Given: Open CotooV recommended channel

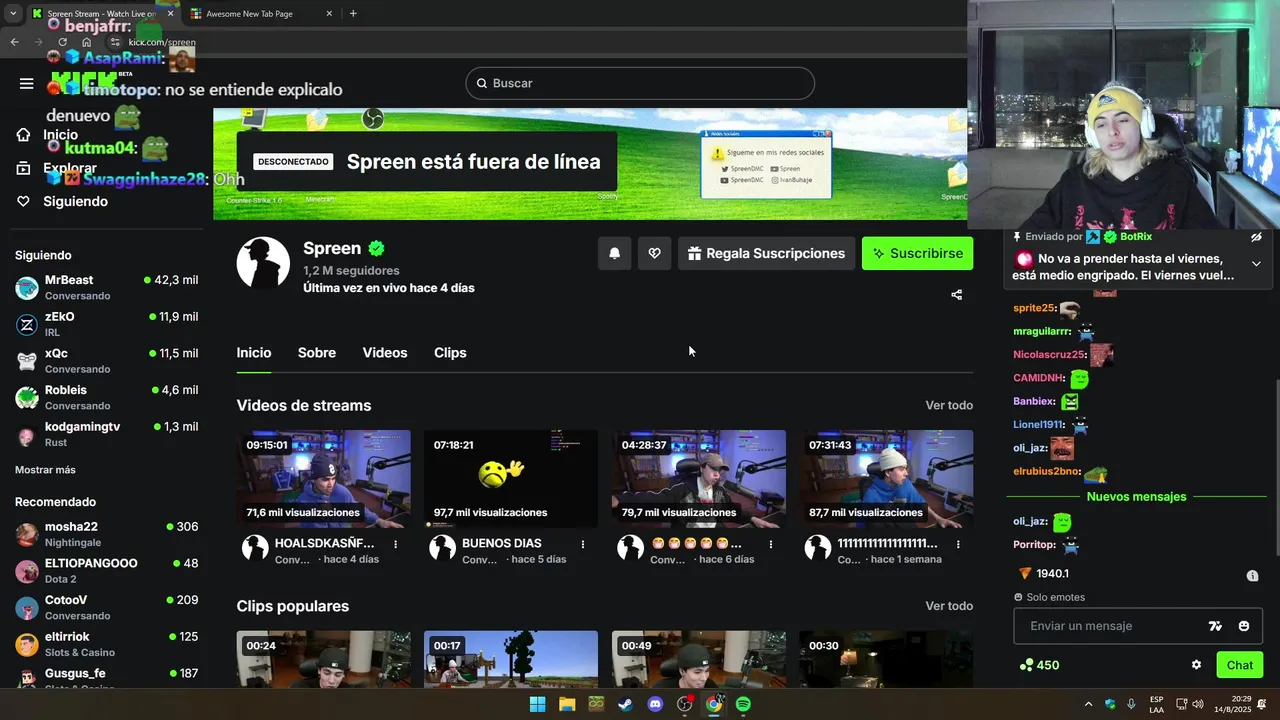Looking at the screenshot, I should coord(106,607).
